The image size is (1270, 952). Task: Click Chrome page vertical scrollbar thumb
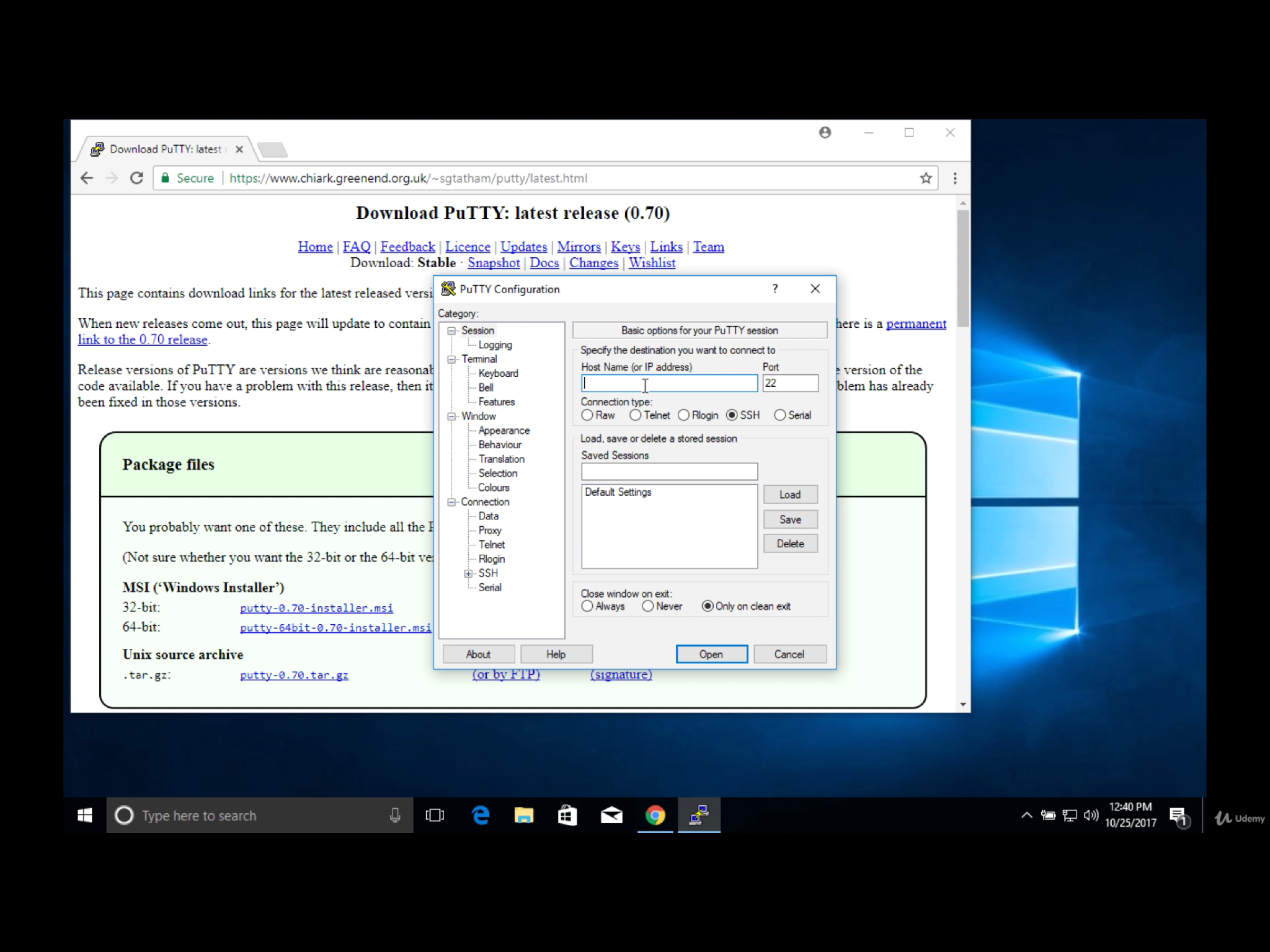point(962,268)
